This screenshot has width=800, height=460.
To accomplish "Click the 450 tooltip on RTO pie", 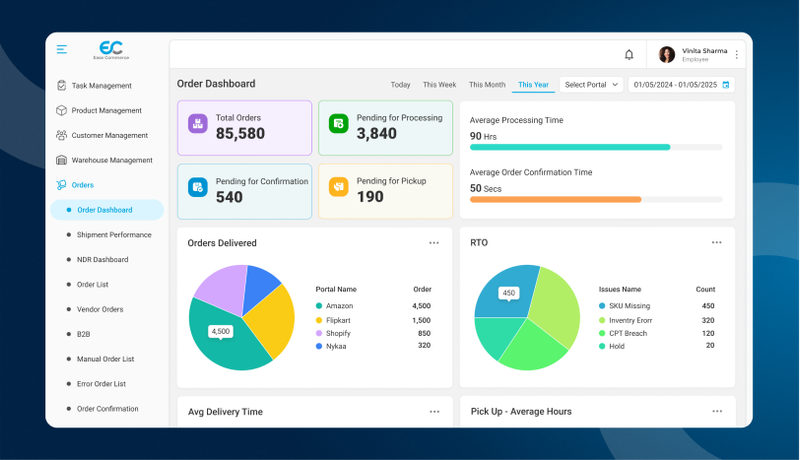I will pyautogui.click(x=509, y=293).
